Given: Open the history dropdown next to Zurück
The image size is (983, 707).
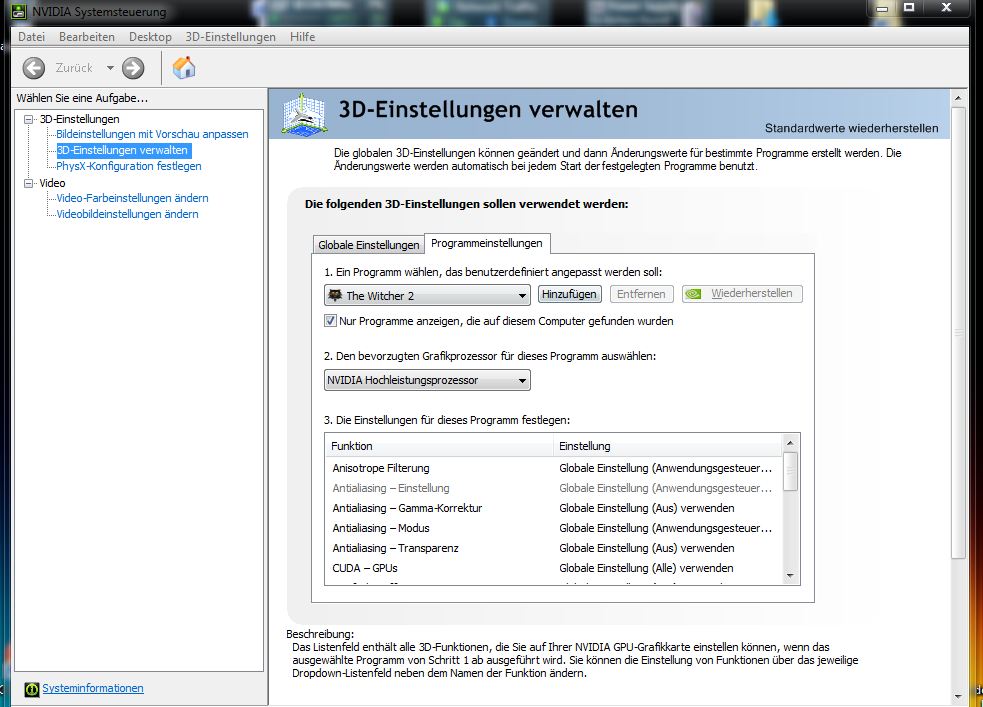Looking at the screenshot, I should click(x=110, y=68).
